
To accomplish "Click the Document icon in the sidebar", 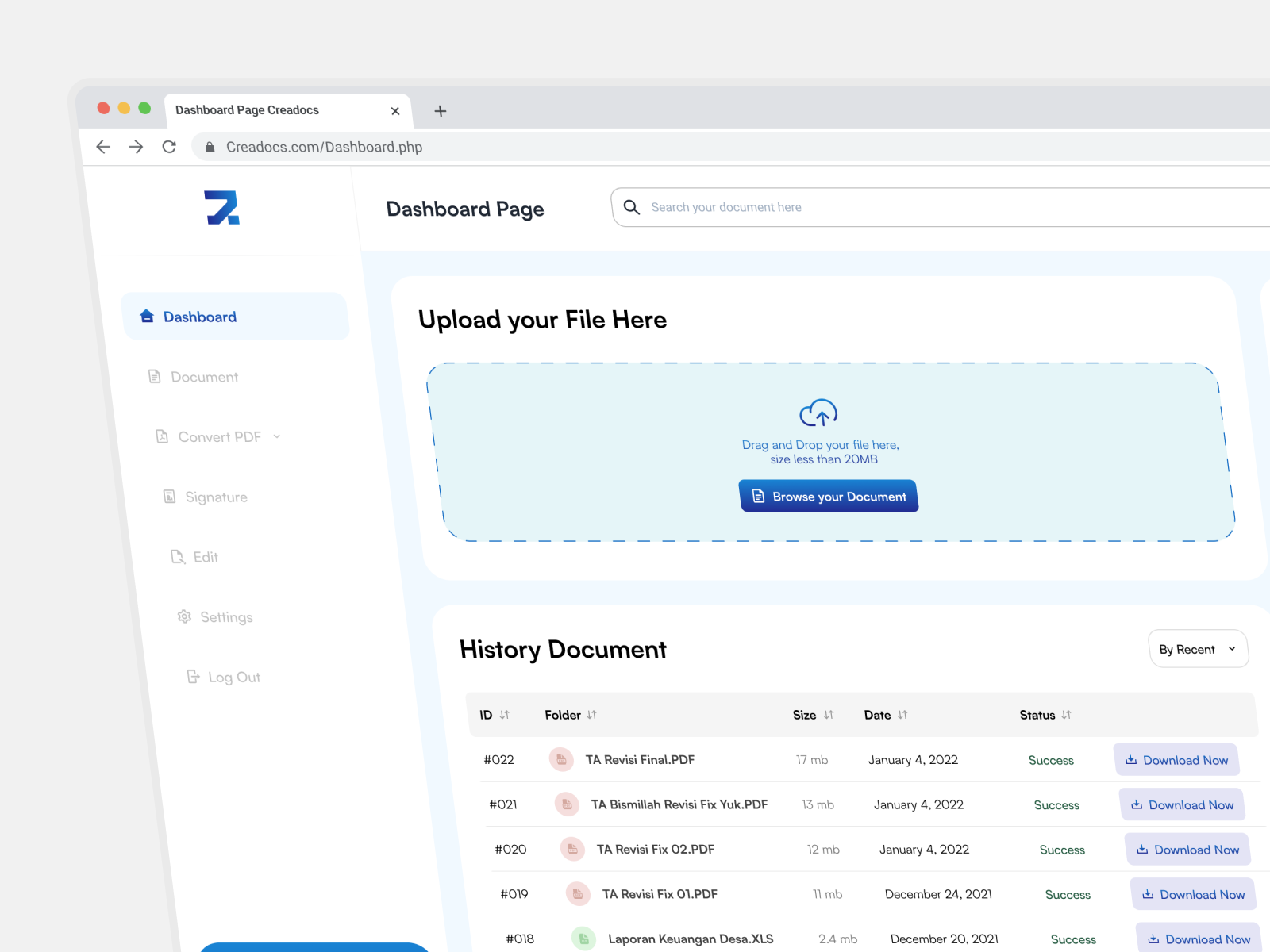I will 153,377.
